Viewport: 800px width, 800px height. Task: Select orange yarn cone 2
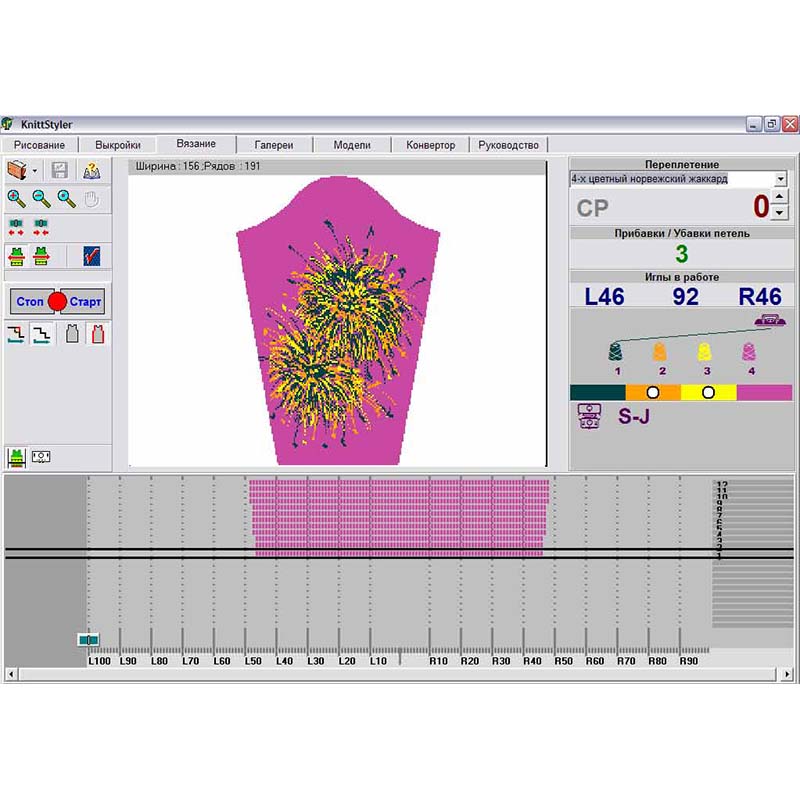pos(660,352)
